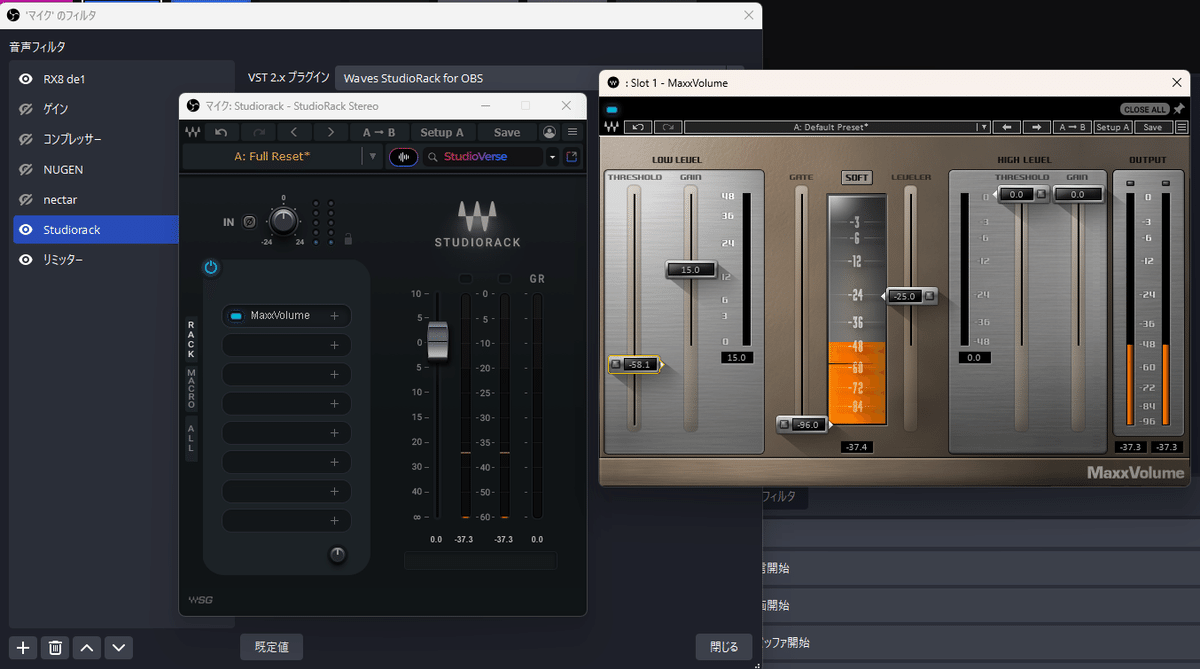
Task: Click the trash icon to delete a filter
Action: pyautogui.click(x=55, y=647)
